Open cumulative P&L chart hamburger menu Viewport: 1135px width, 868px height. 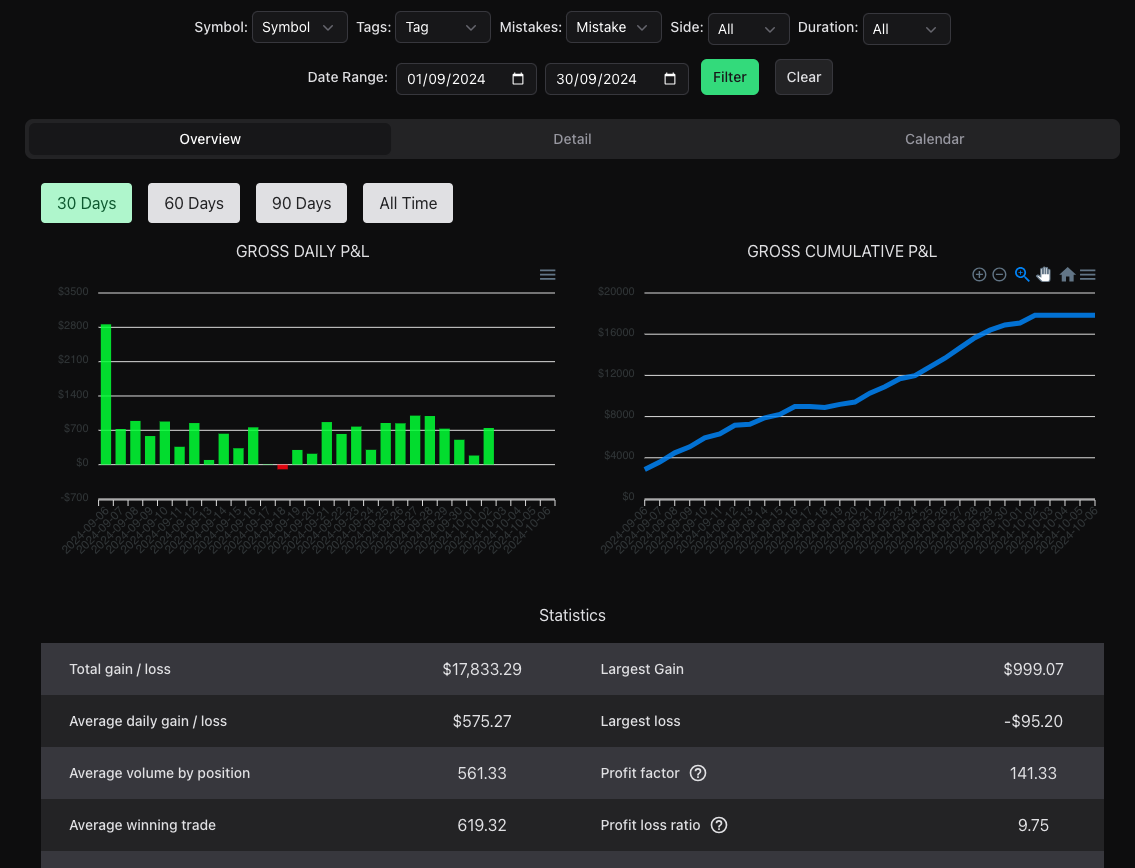click(x=1088, y=275)
